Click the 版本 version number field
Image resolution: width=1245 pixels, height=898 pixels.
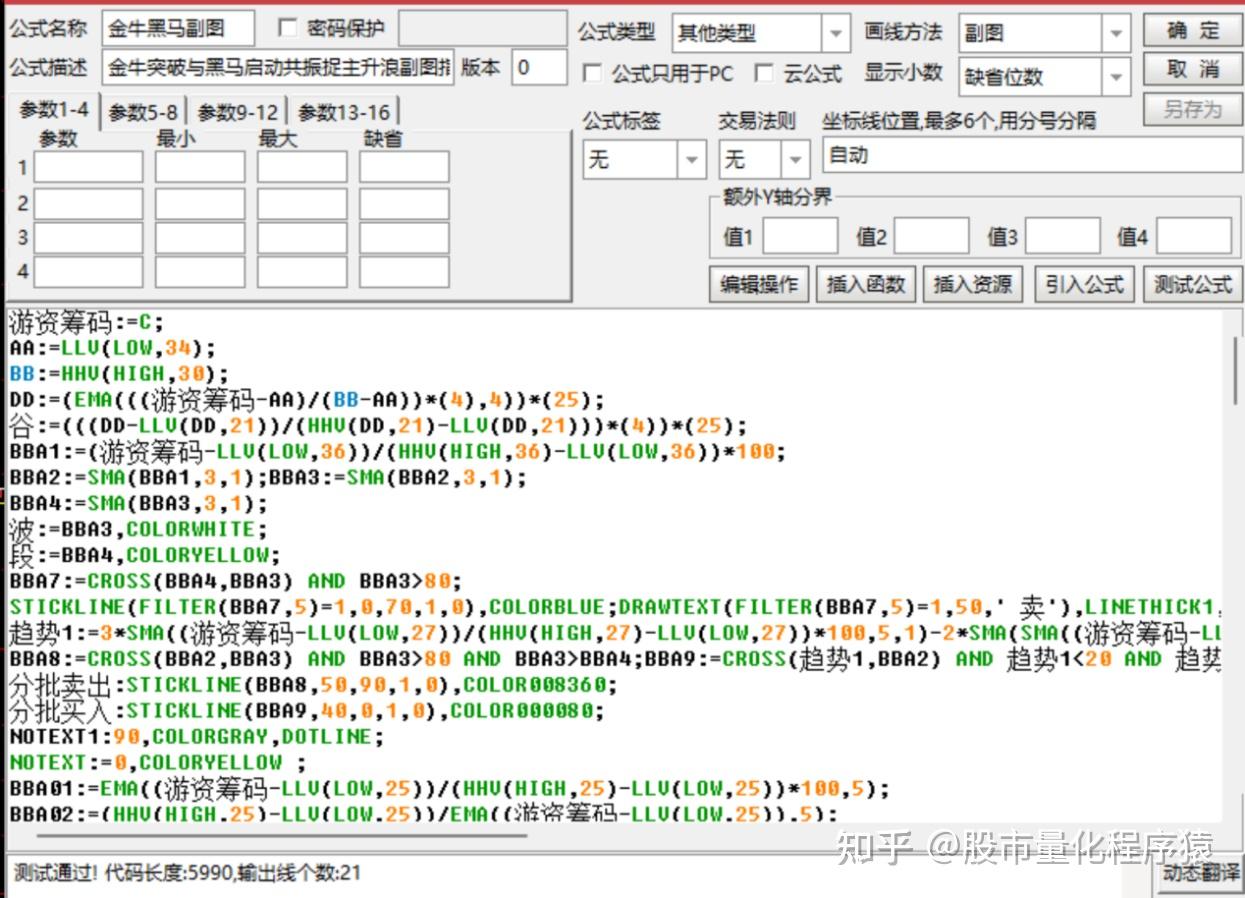pyautogui.click(x=539, y=67)
